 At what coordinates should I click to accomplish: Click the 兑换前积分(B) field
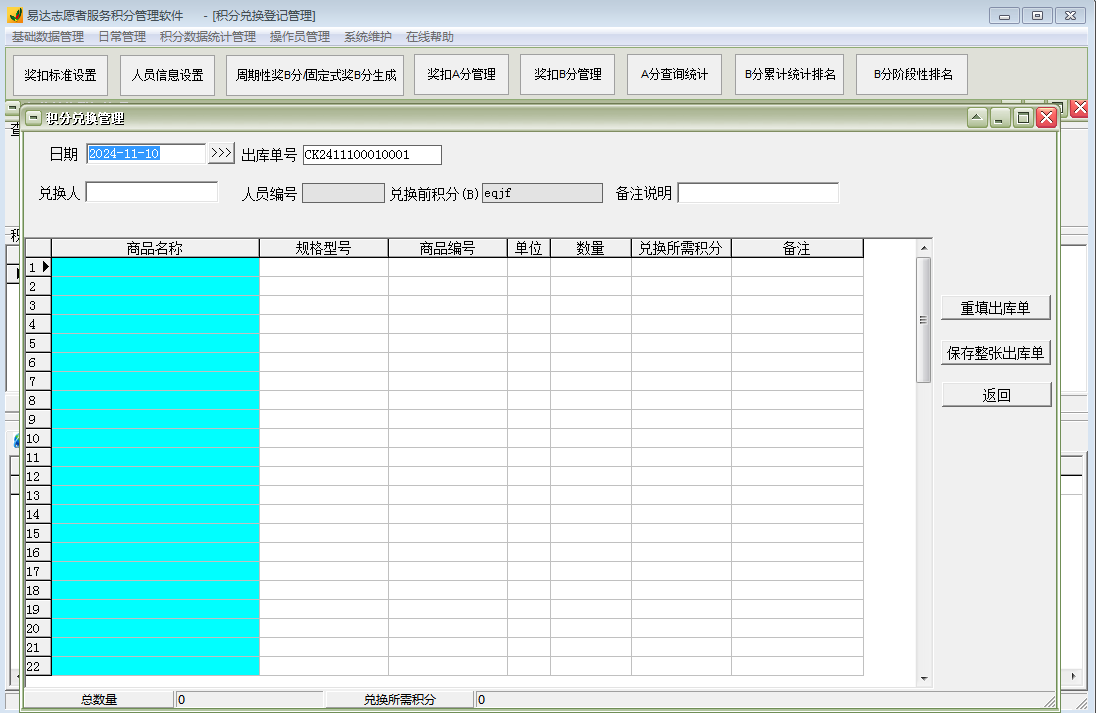tap(542, 193)
